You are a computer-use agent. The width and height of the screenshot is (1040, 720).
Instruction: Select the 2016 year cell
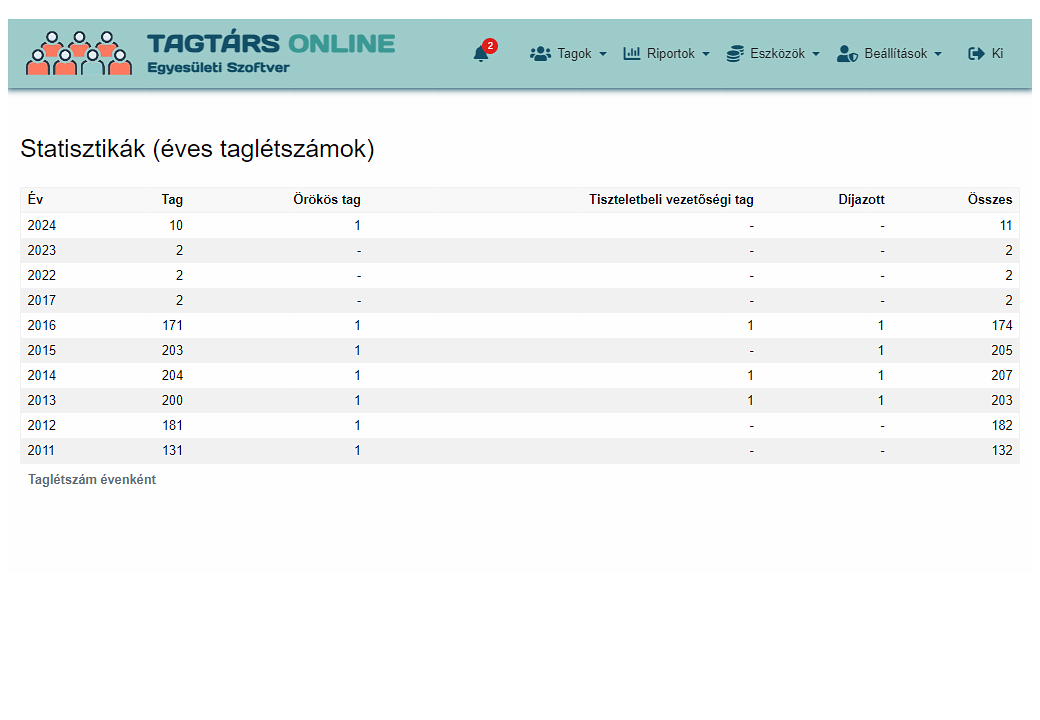tap(42, 326)
